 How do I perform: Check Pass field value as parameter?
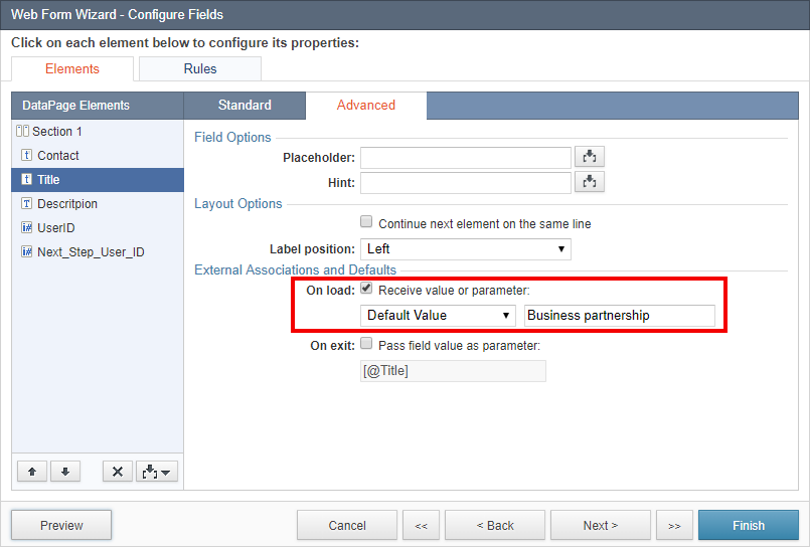tap(366, 343)
